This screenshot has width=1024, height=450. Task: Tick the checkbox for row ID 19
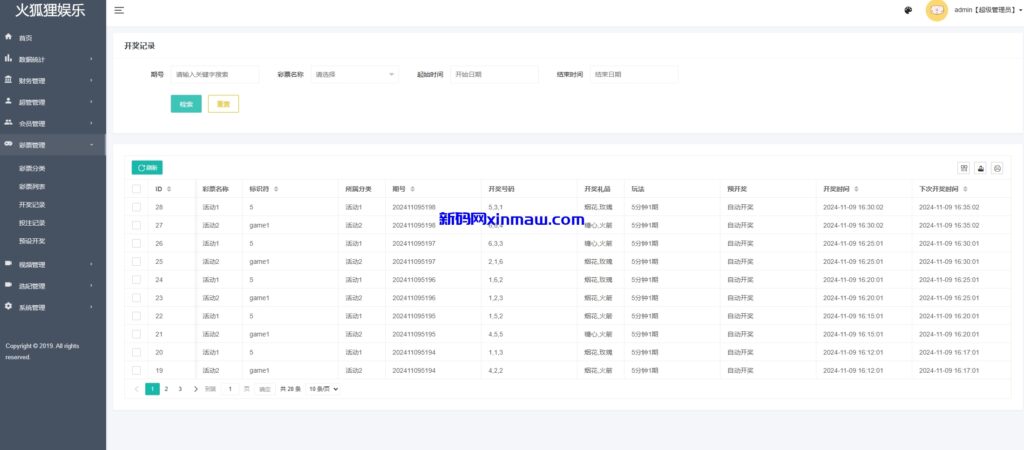136,370
